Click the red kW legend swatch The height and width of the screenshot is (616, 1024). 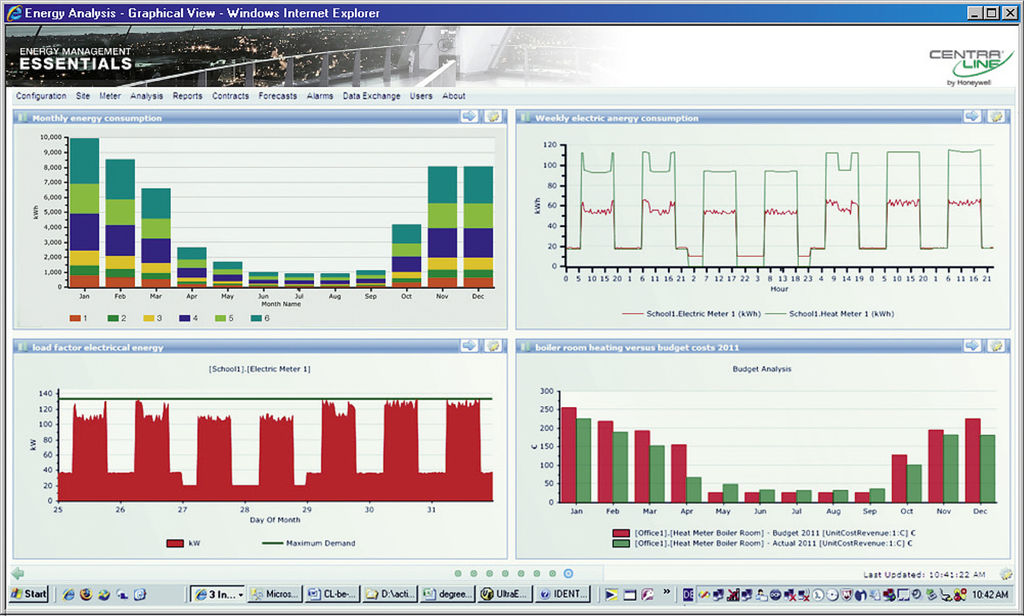(x=175, y=544)
